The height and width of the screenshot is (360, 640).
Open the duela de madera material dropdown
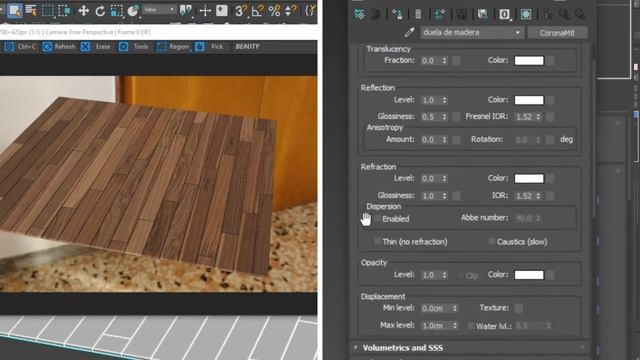click(x=472, y=32)
